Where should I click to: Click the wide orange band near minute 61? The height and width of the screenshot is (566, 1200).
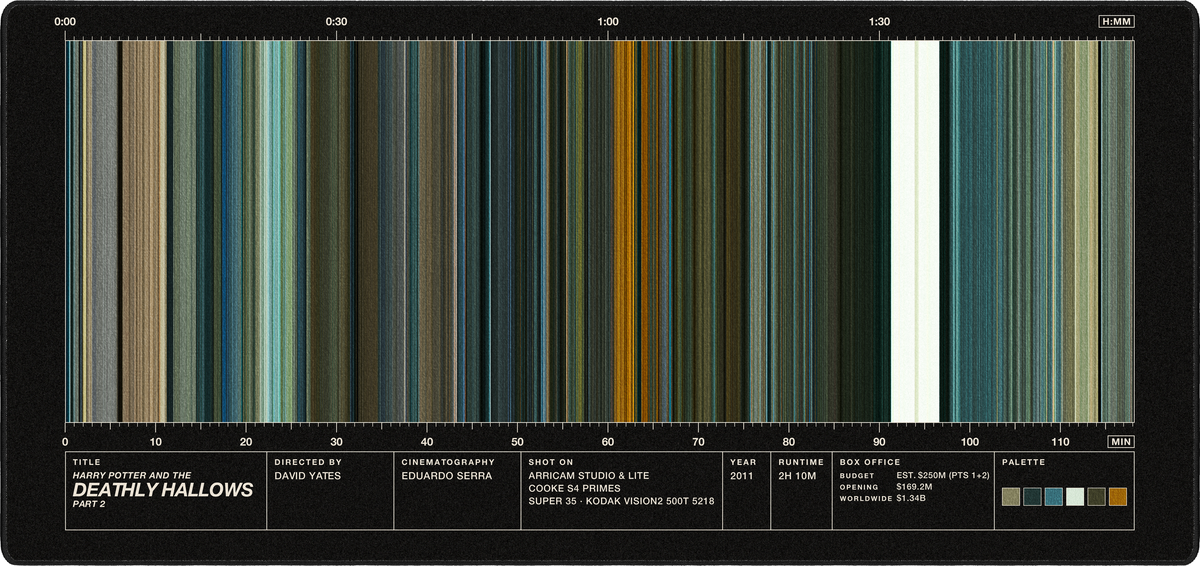[x=623, y=231]
